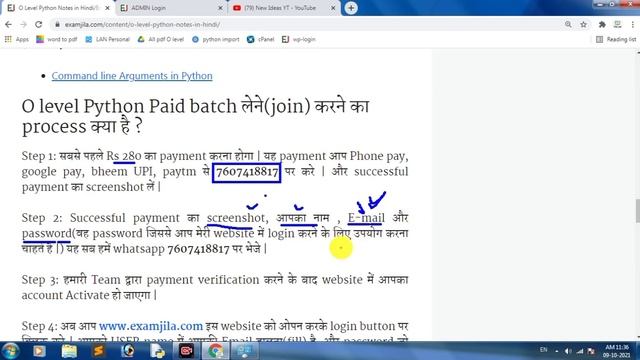Open File Explorer from the taskbar
Screen dimensions: 640x360
click(69, 351)
